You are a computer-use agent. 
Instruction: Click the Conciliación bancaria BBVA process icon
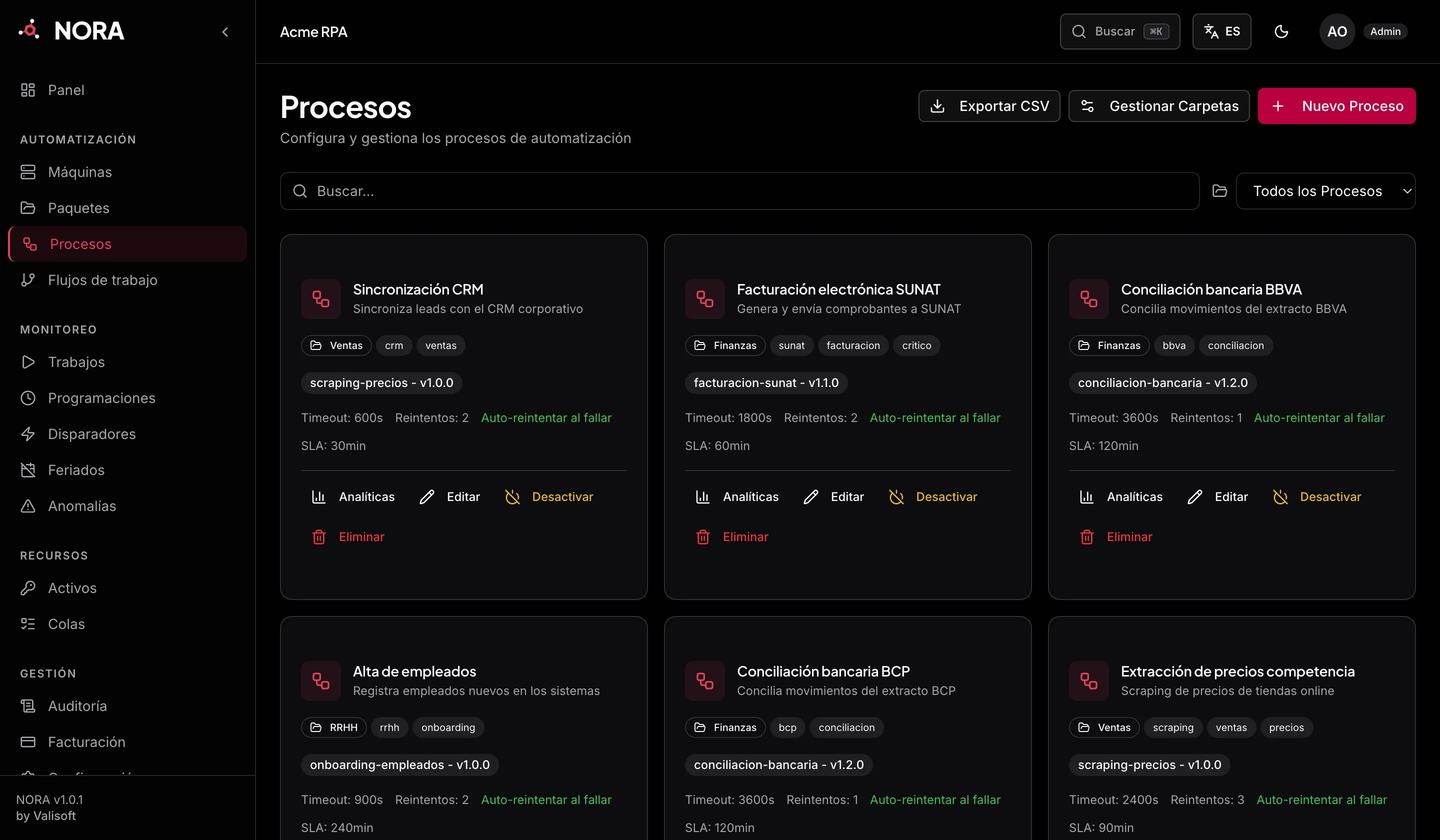[1088, 299]
